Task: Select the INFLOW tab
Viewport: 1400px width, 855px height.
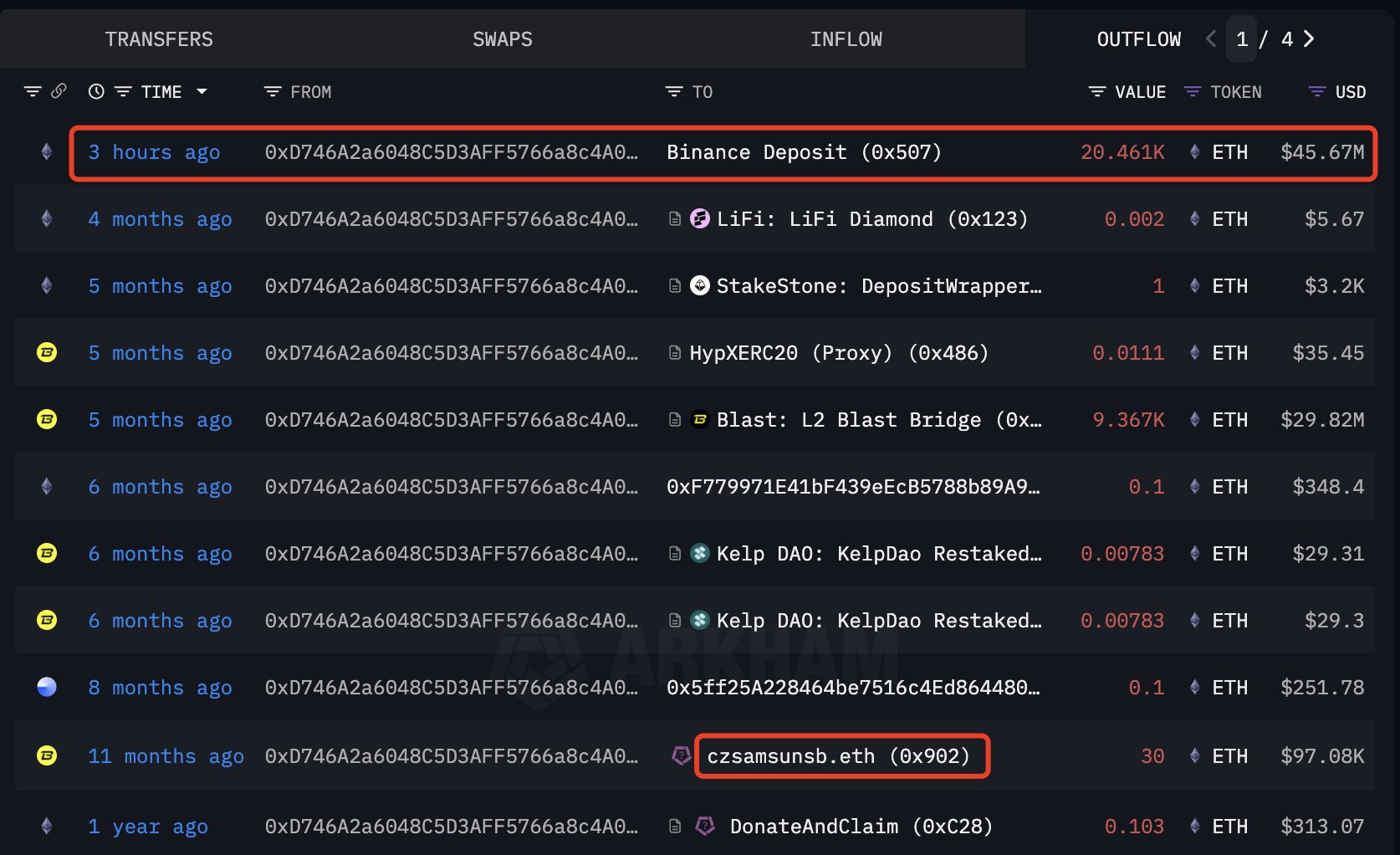Action: (846, 39)
